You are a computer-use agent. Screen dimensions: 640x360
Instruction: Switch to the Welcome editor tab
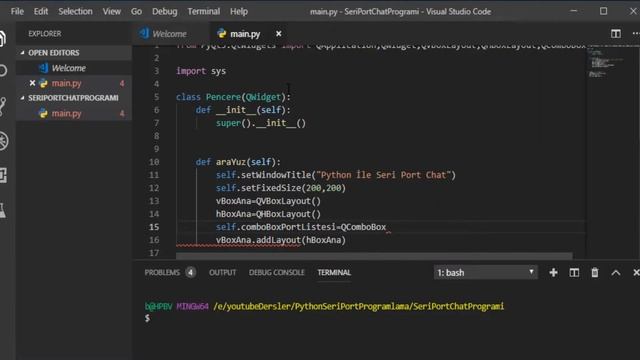coord(169,33)
